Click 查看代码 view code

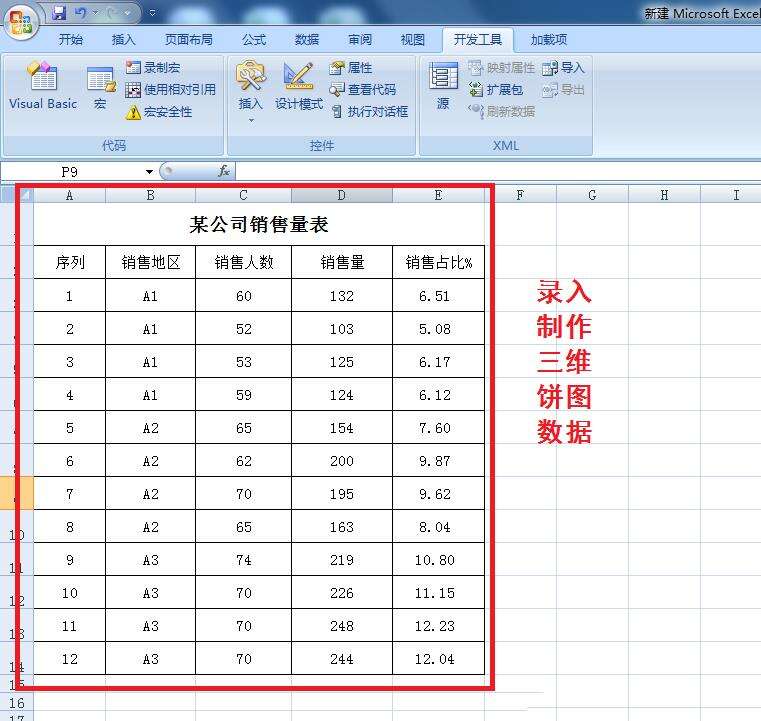tap(363, 89)
